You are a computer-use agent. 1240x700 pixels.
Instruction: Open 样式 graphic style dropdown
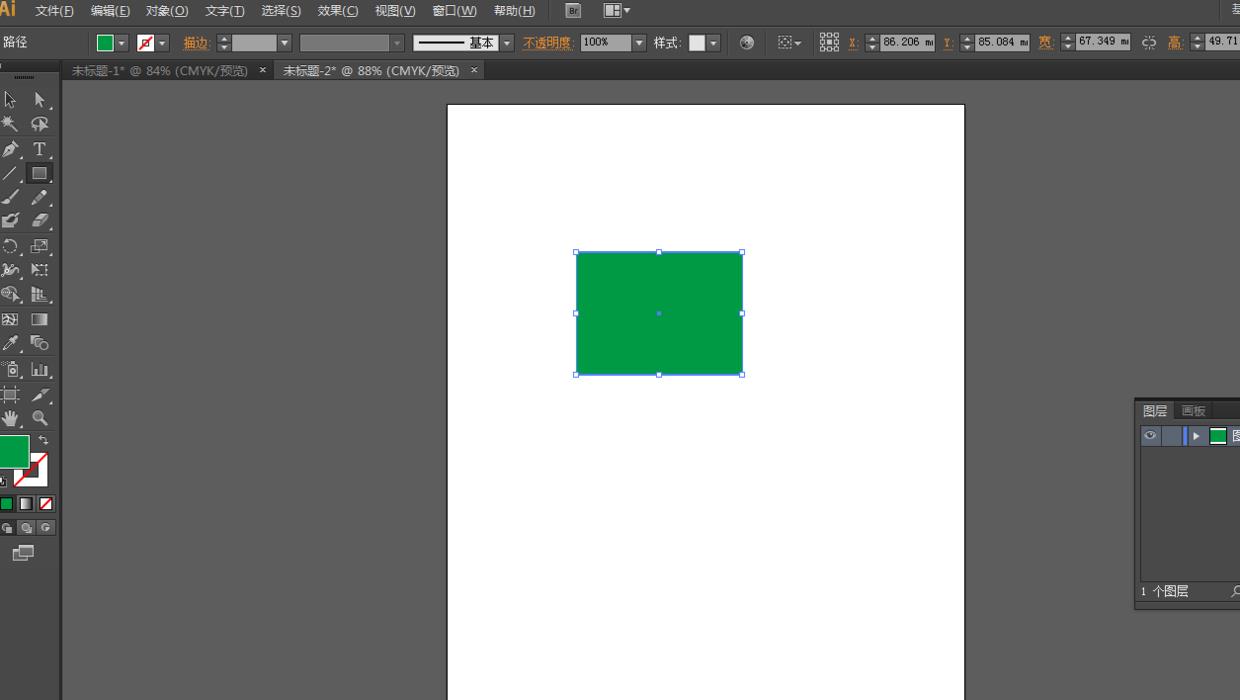(714, 43)
